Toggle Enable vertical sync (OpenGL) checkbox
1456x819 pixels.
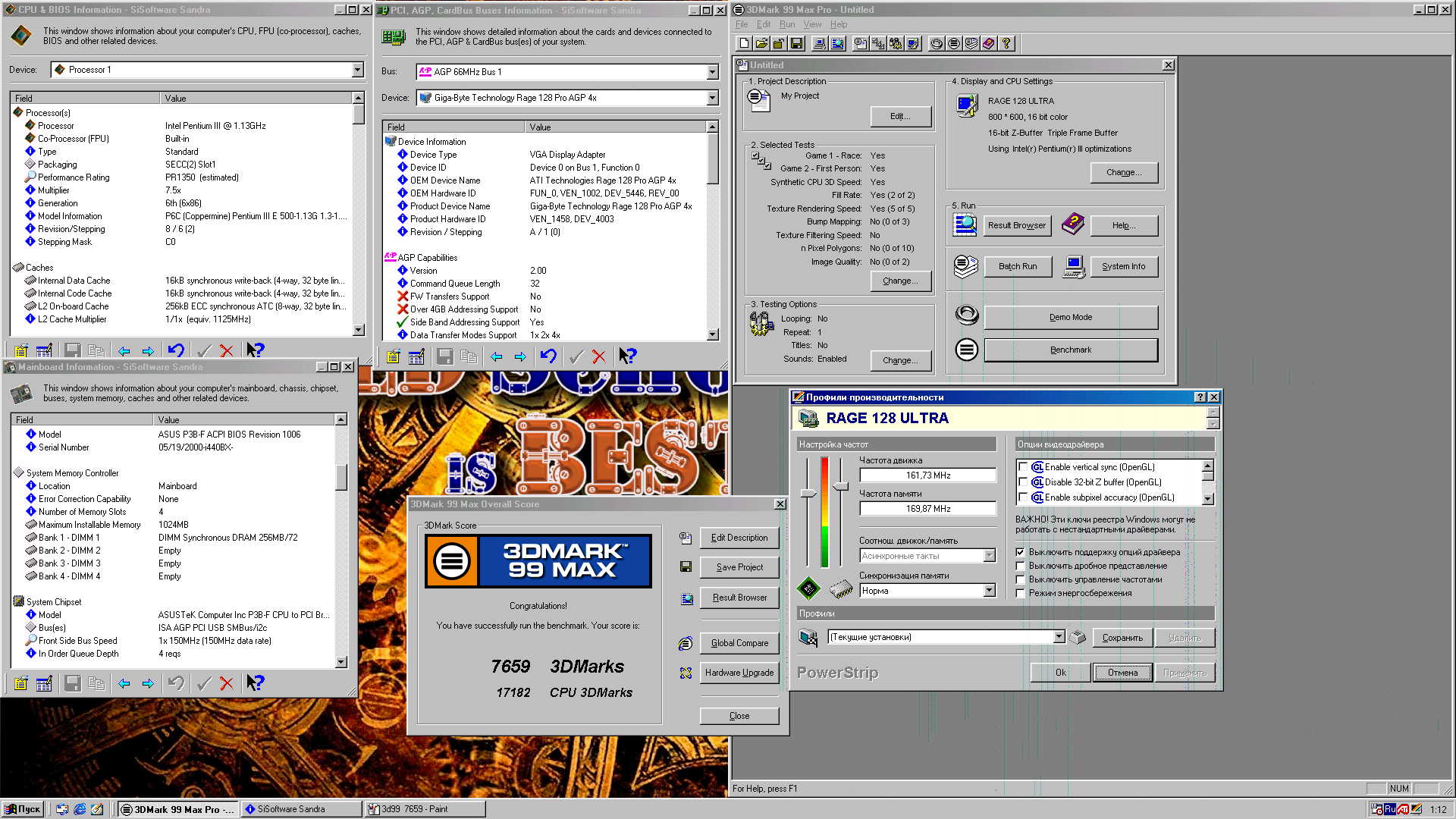(1023, 467)
